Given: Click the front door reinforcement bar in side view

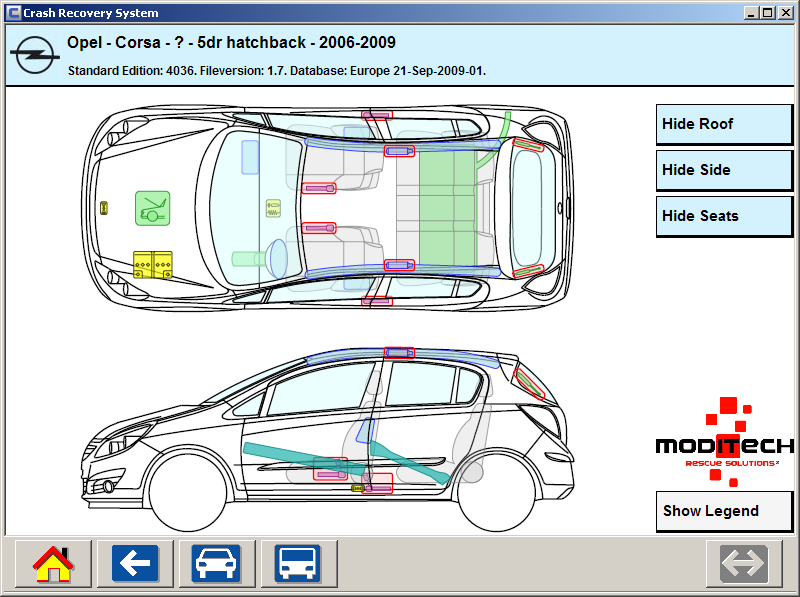Looking at the screenshot, I should (304, 458).
